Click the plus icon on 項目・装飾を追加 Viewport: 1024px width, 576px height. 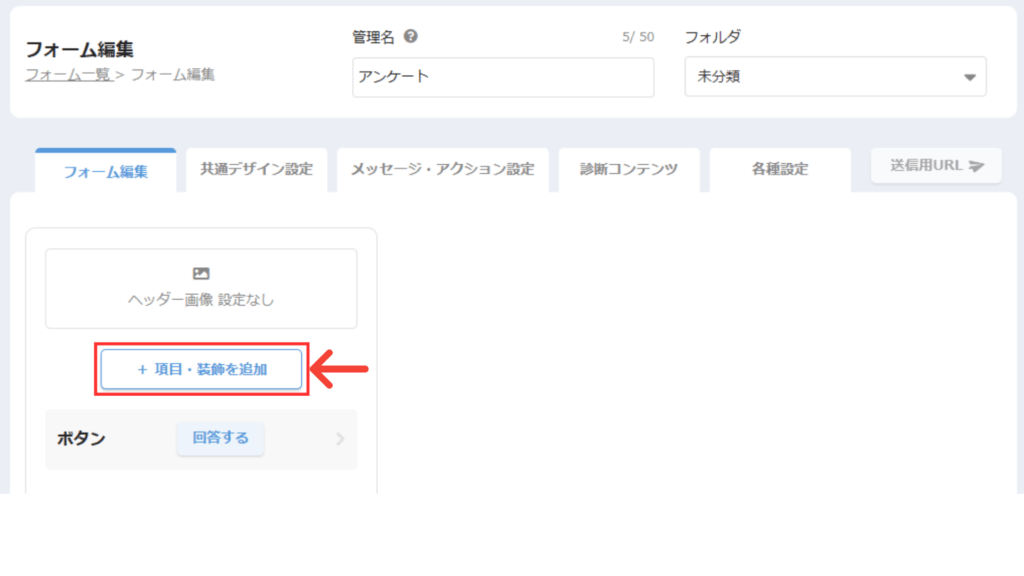pos(142,370)
